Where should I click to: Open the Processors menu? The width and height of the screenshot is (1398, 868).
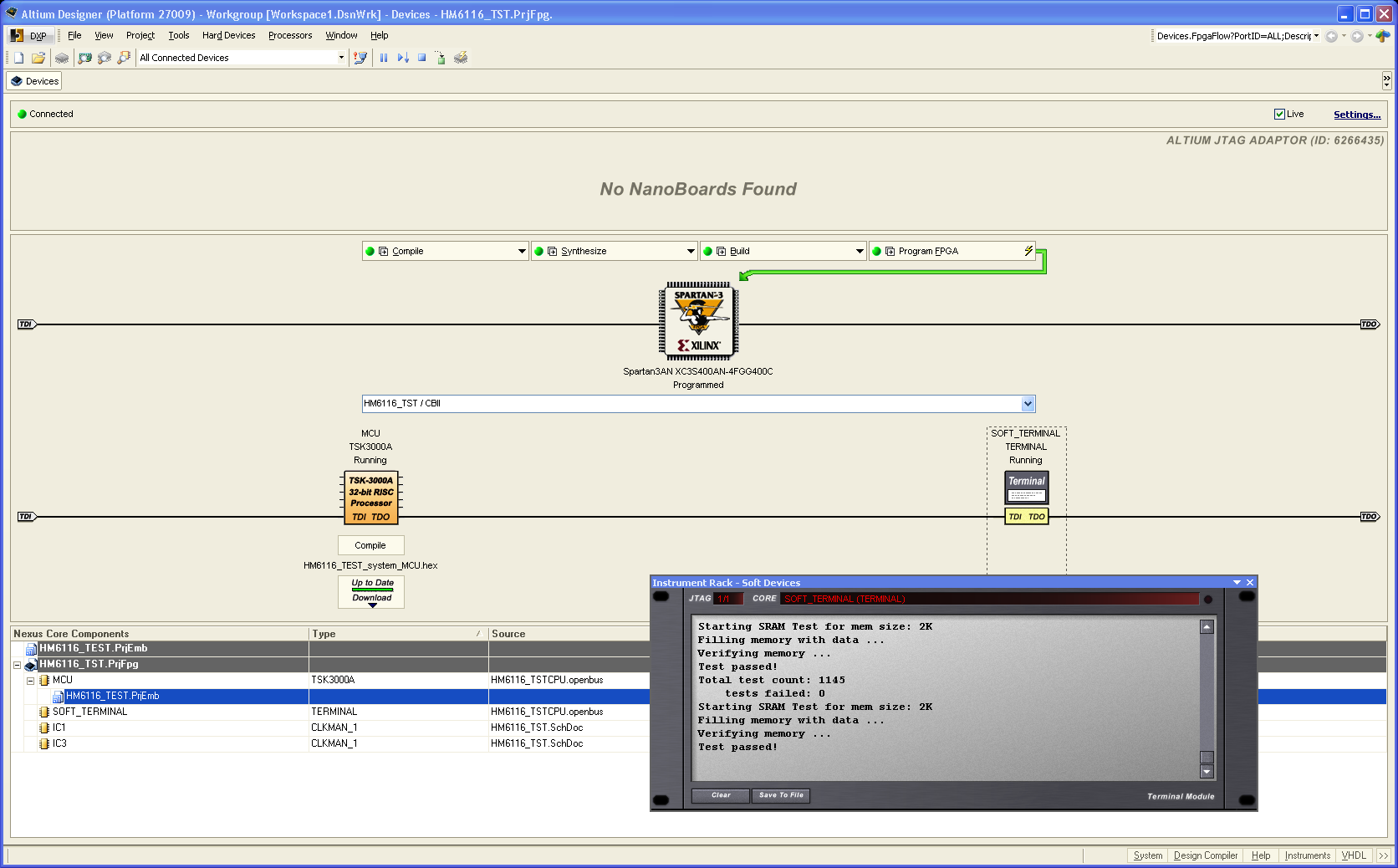pos(290,35)
